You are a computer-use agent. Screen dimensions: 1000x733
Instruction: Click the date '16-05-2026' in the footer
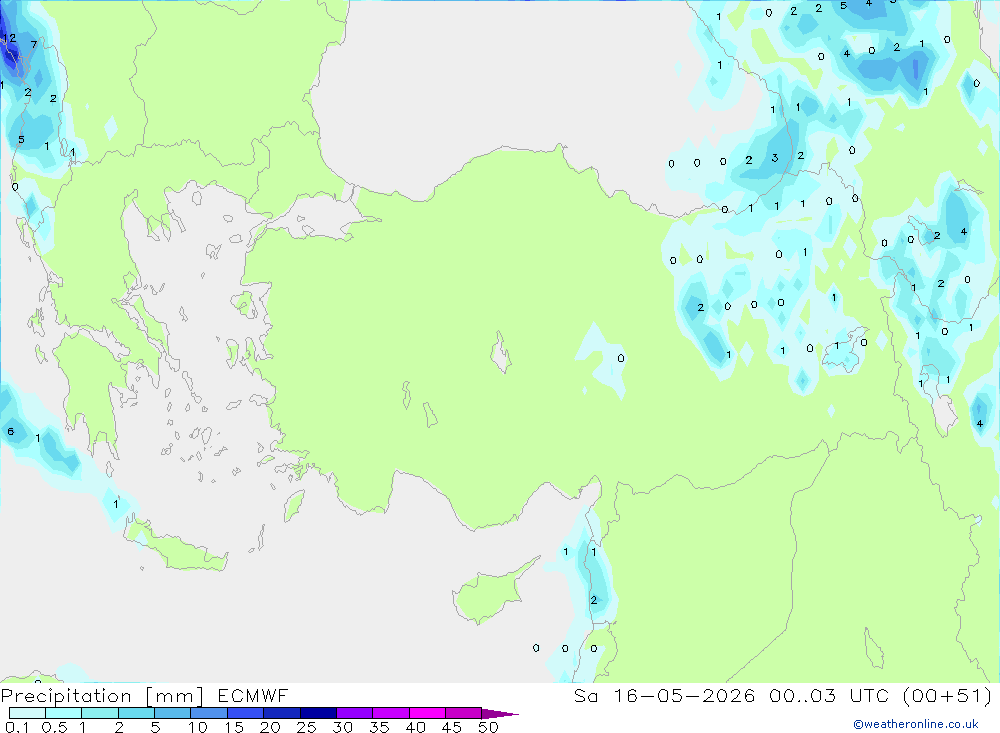coord(684,696)
